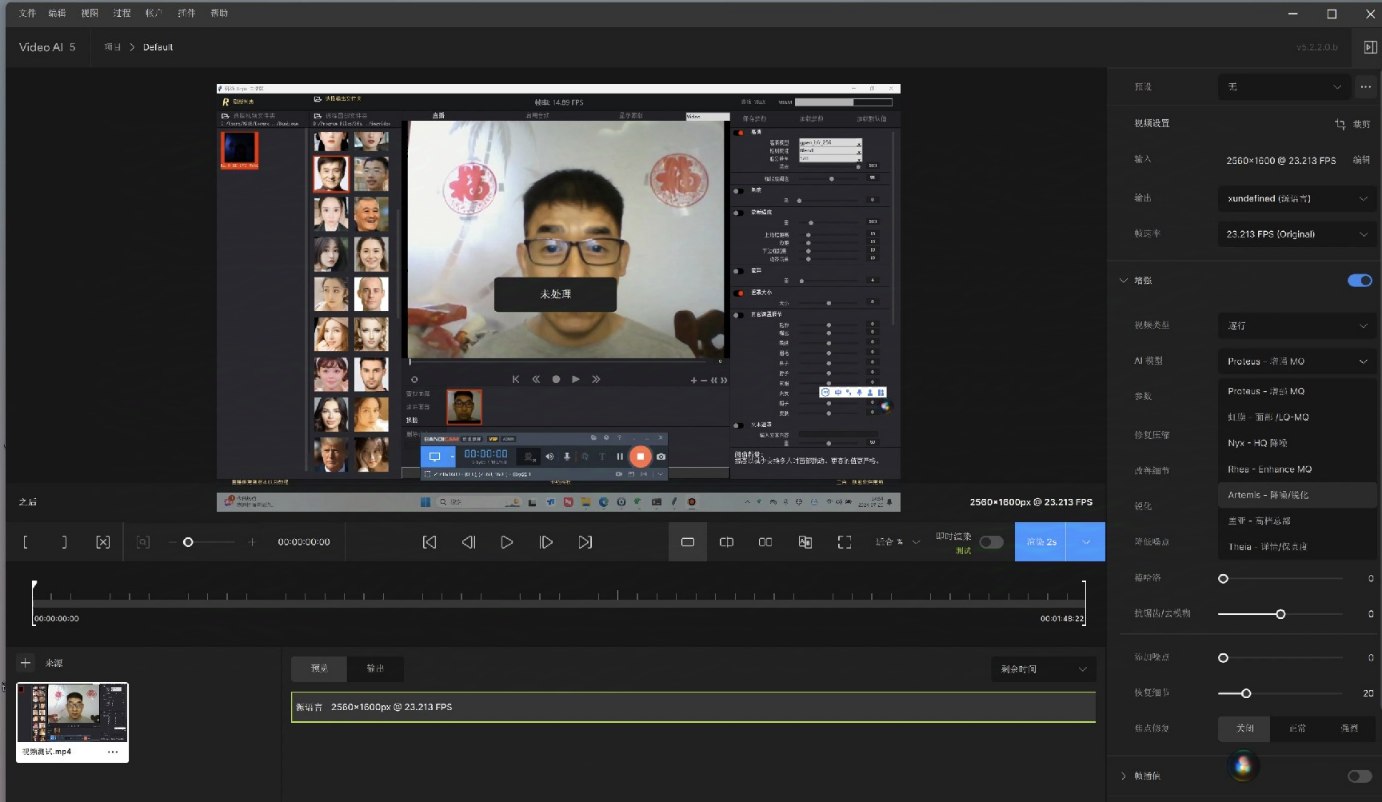Screen dimensions: 1382x802
Task: Open the 预设 preset dropdown
Action: point(1284,87)
